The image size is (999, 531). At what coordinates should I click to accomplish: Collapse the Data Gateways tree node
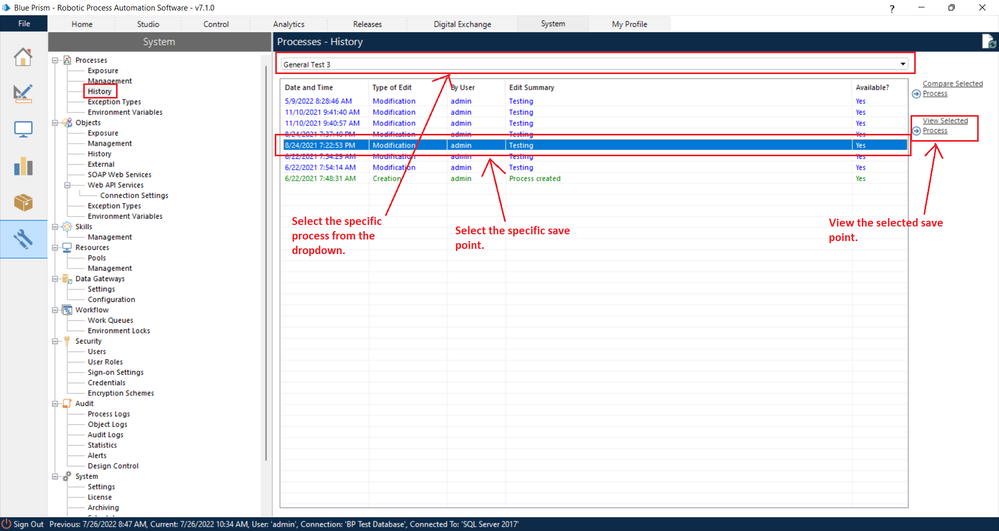(x=55, y=279)
